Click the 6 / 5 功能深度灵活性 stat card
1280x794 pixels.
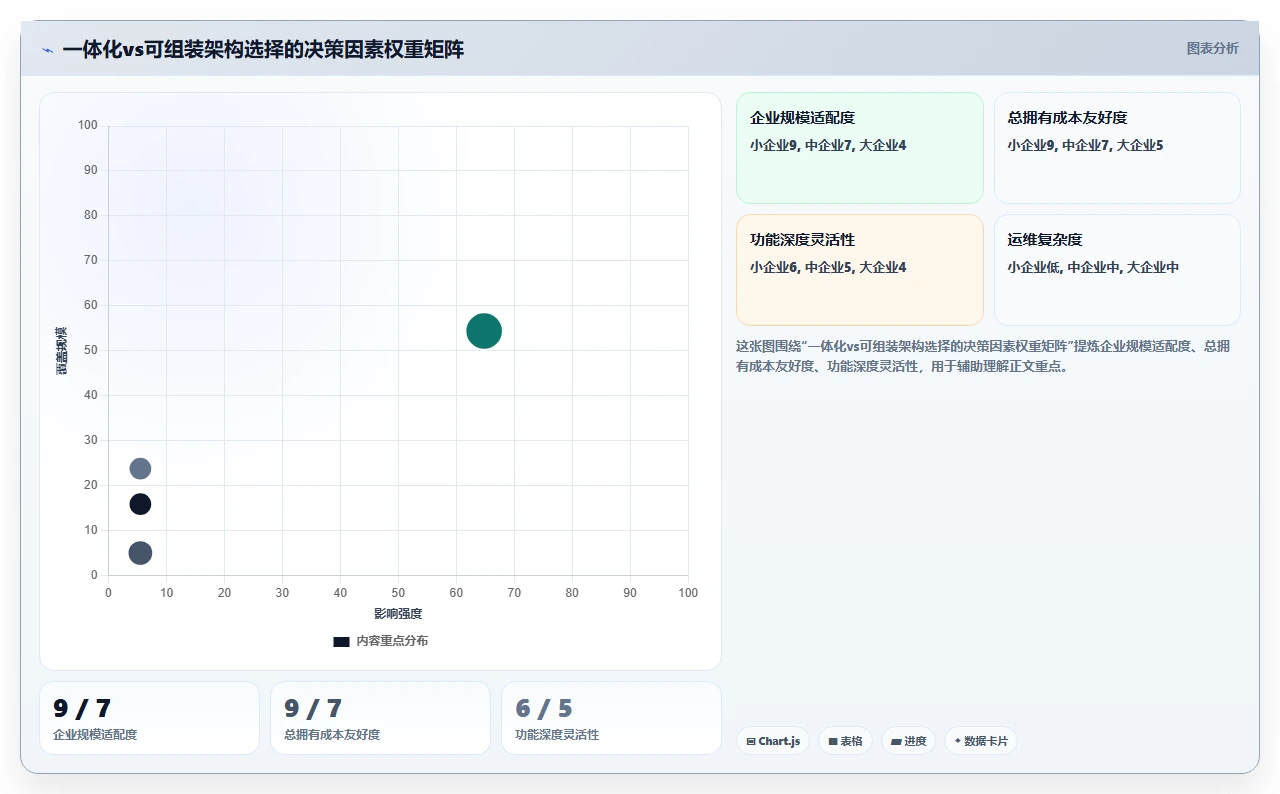(x=611, y=718)
